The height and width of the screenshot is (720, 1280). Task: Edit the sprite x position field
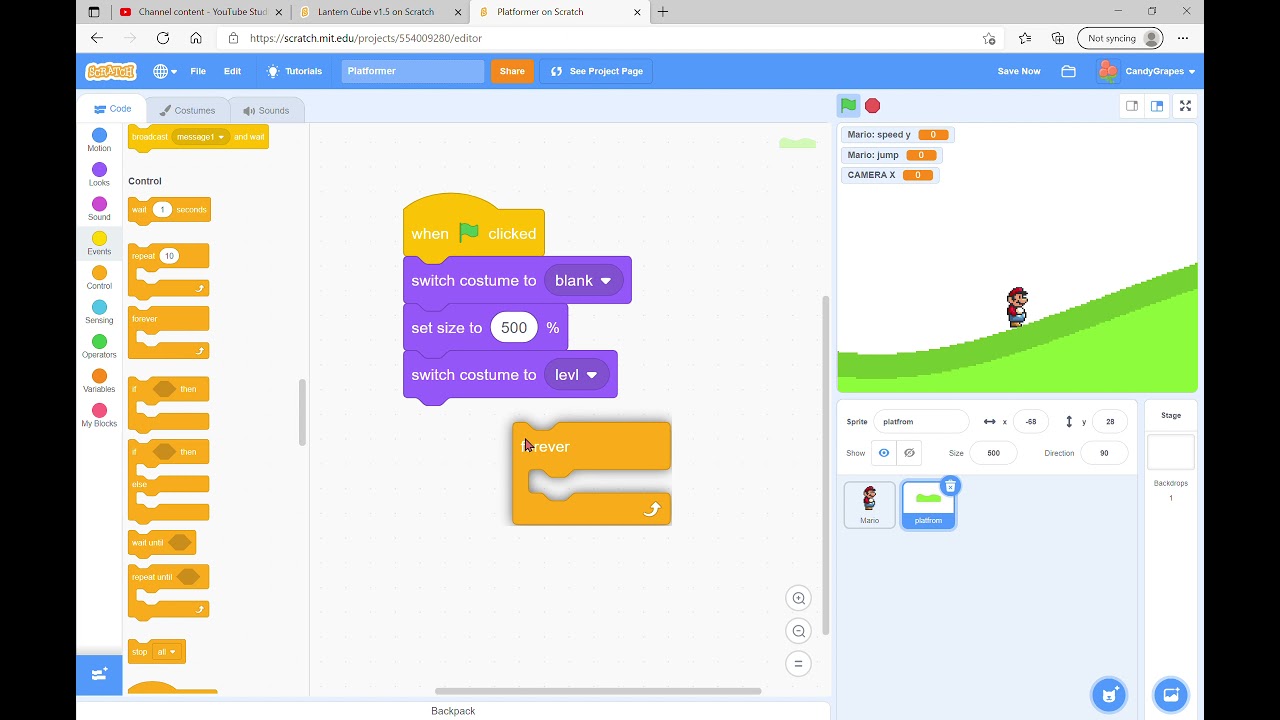[1031, 422]
